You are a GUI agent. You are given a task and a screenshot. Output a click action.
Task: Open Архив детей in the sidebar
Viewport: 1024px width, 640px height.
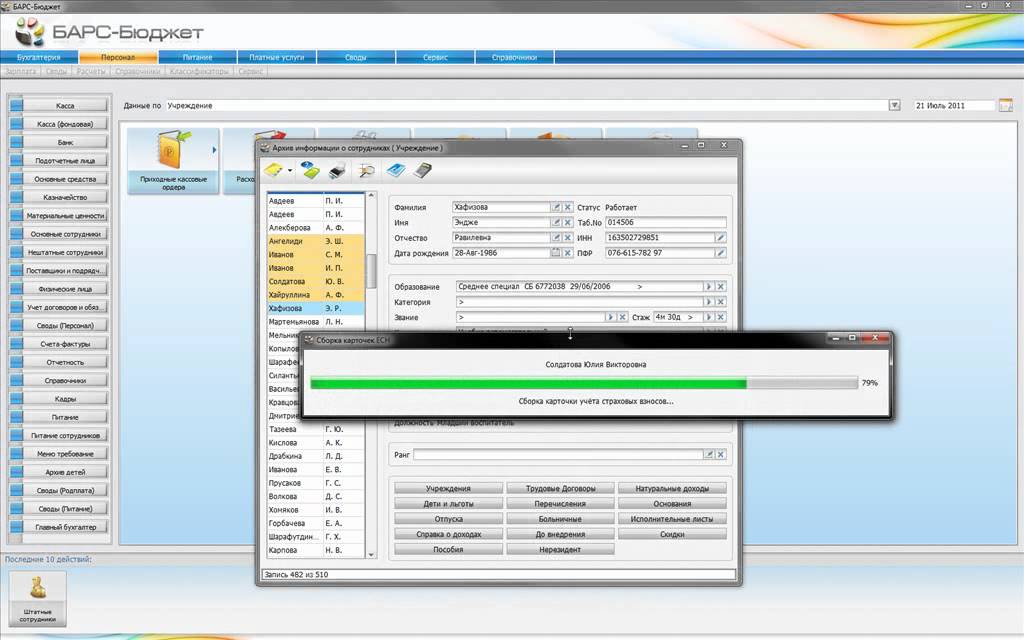(65, 472)
